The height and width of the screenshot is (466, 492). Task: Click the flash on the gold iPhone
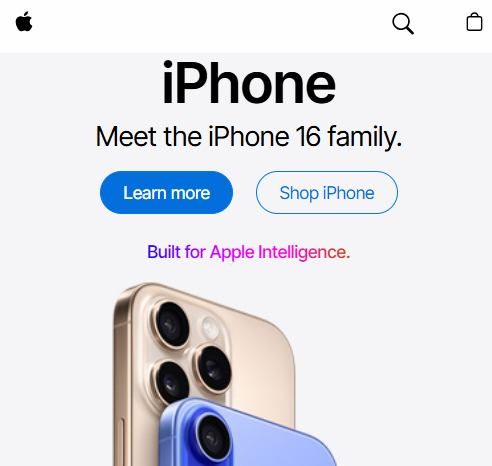point(209,326)
